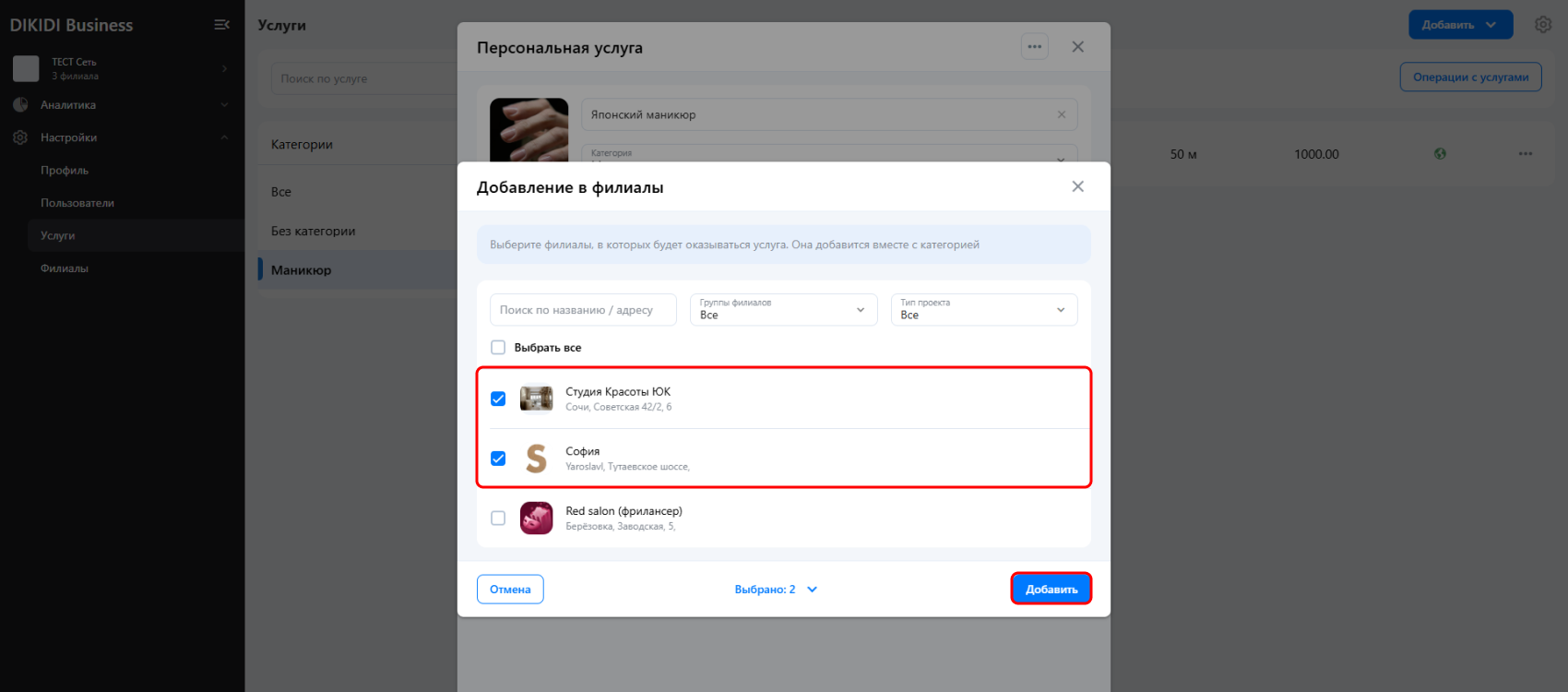Tick the Выбрать все checkbox

pyautogui.click(x=498, y=348)
